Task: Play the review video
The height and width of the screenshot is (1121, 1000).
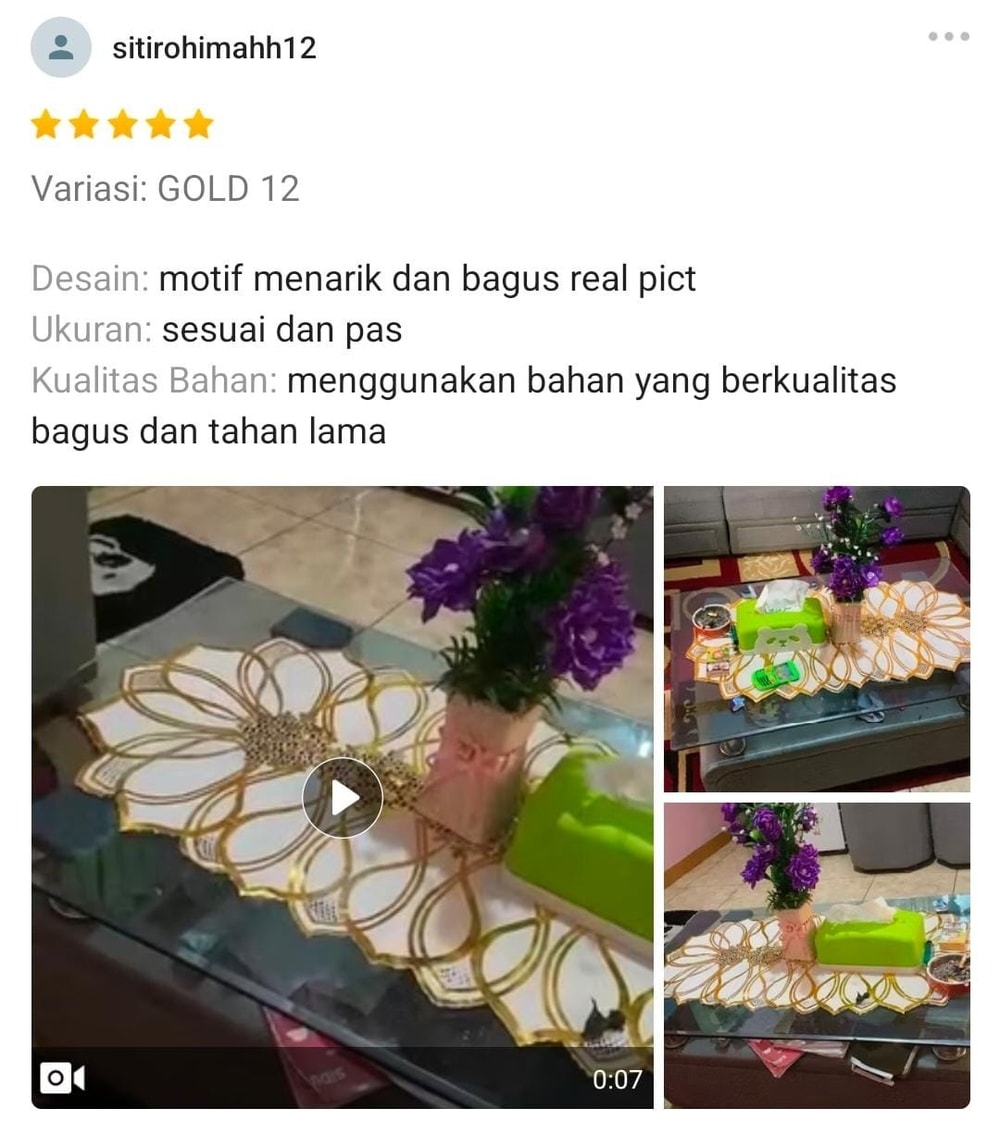Action: coord(342,797)
